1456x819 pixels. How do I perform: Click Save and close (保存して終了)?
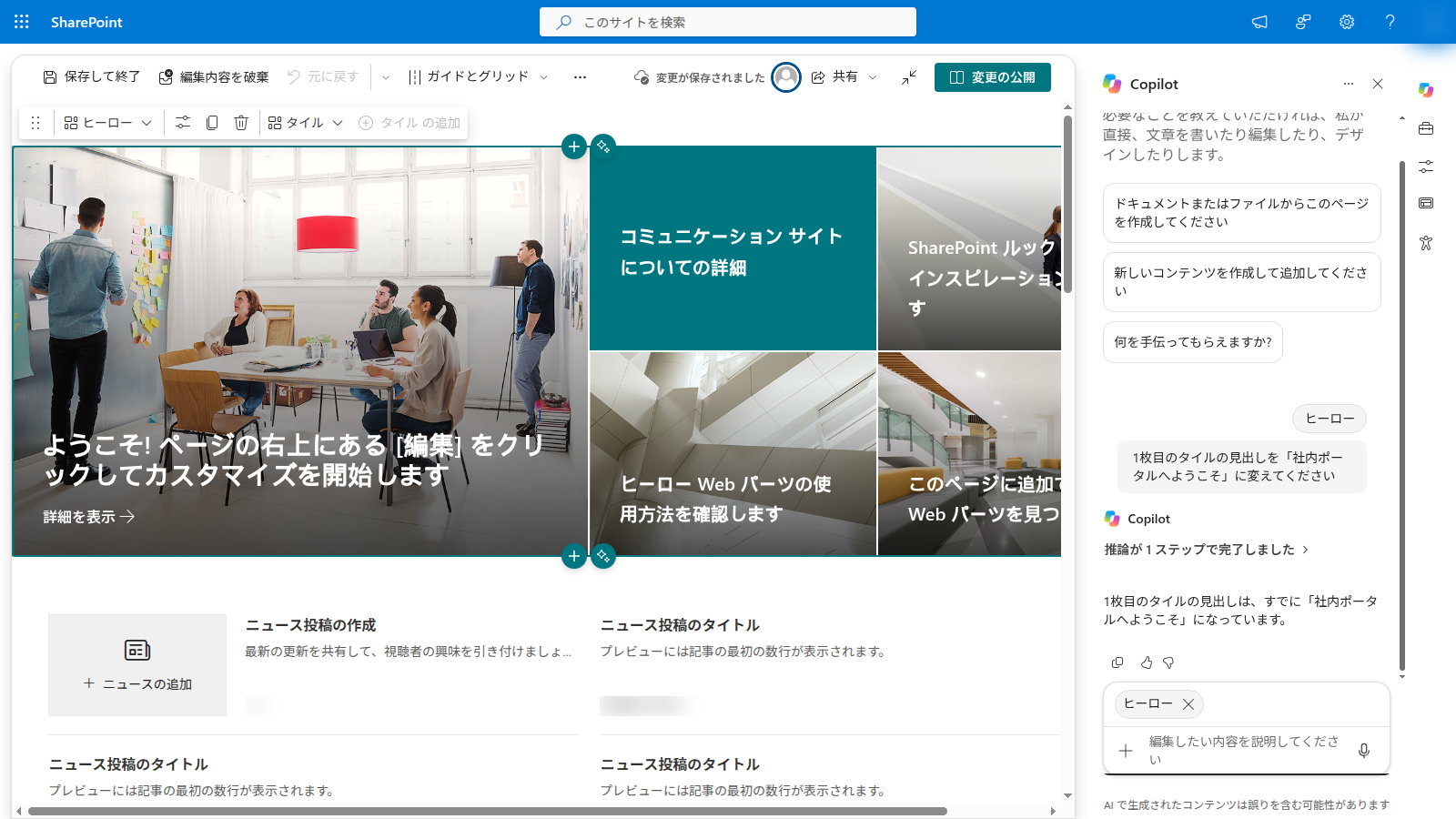pos(91,77)
